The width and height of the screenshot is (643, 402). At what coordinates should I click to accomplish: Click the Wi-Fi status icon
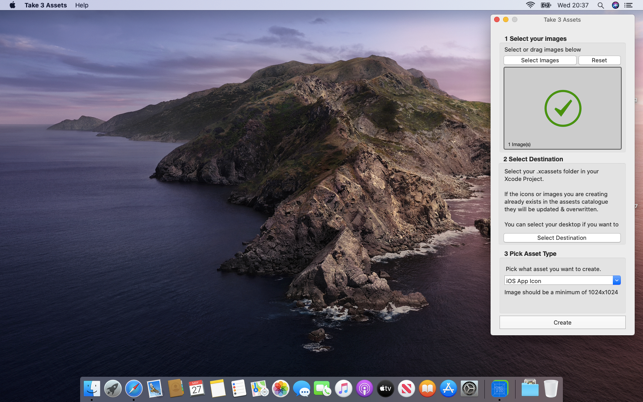click(530, 5)
